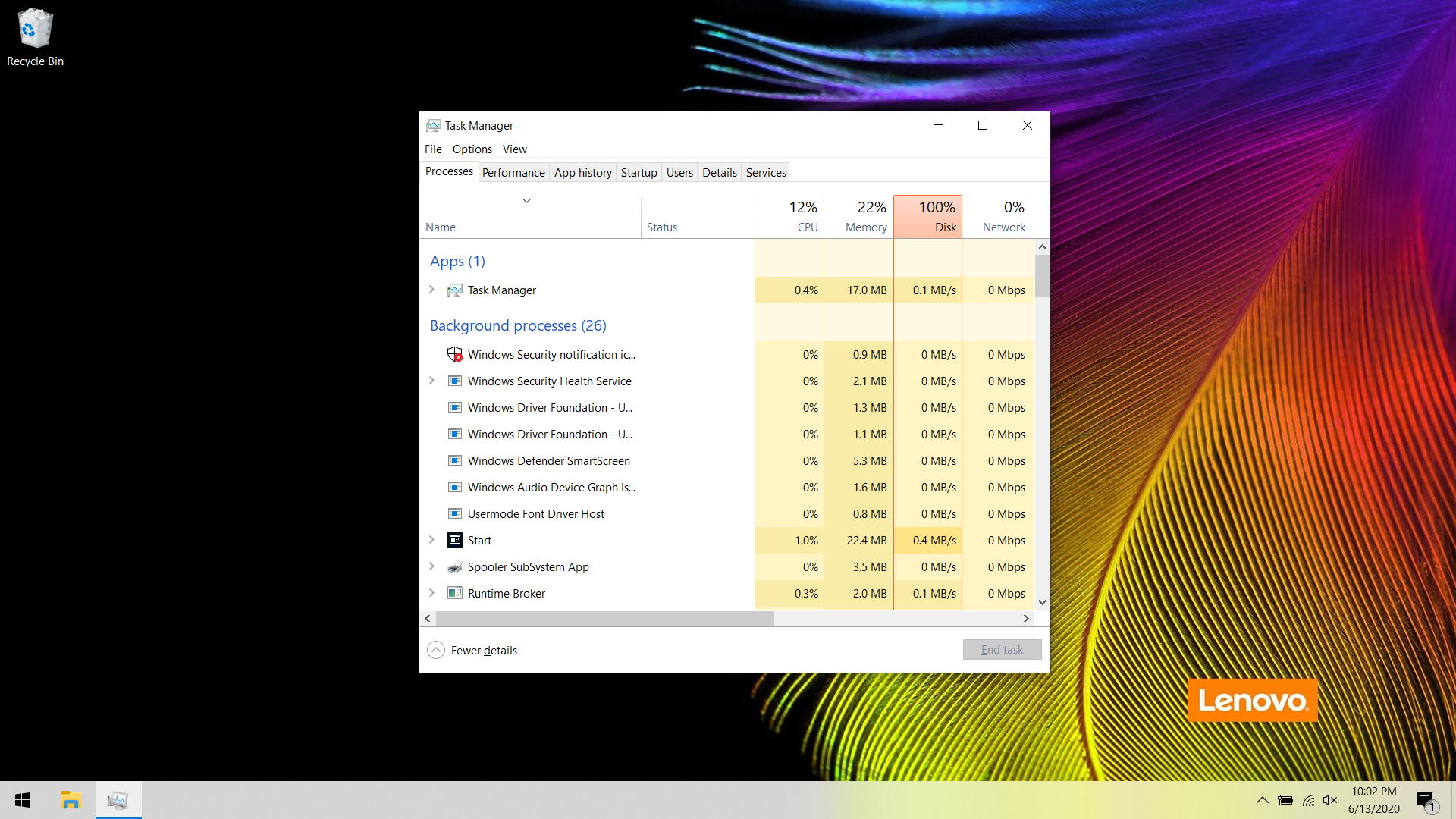Click the battery icon in system tray
The image size is (1456, 819).
[x=1285, y=800]
